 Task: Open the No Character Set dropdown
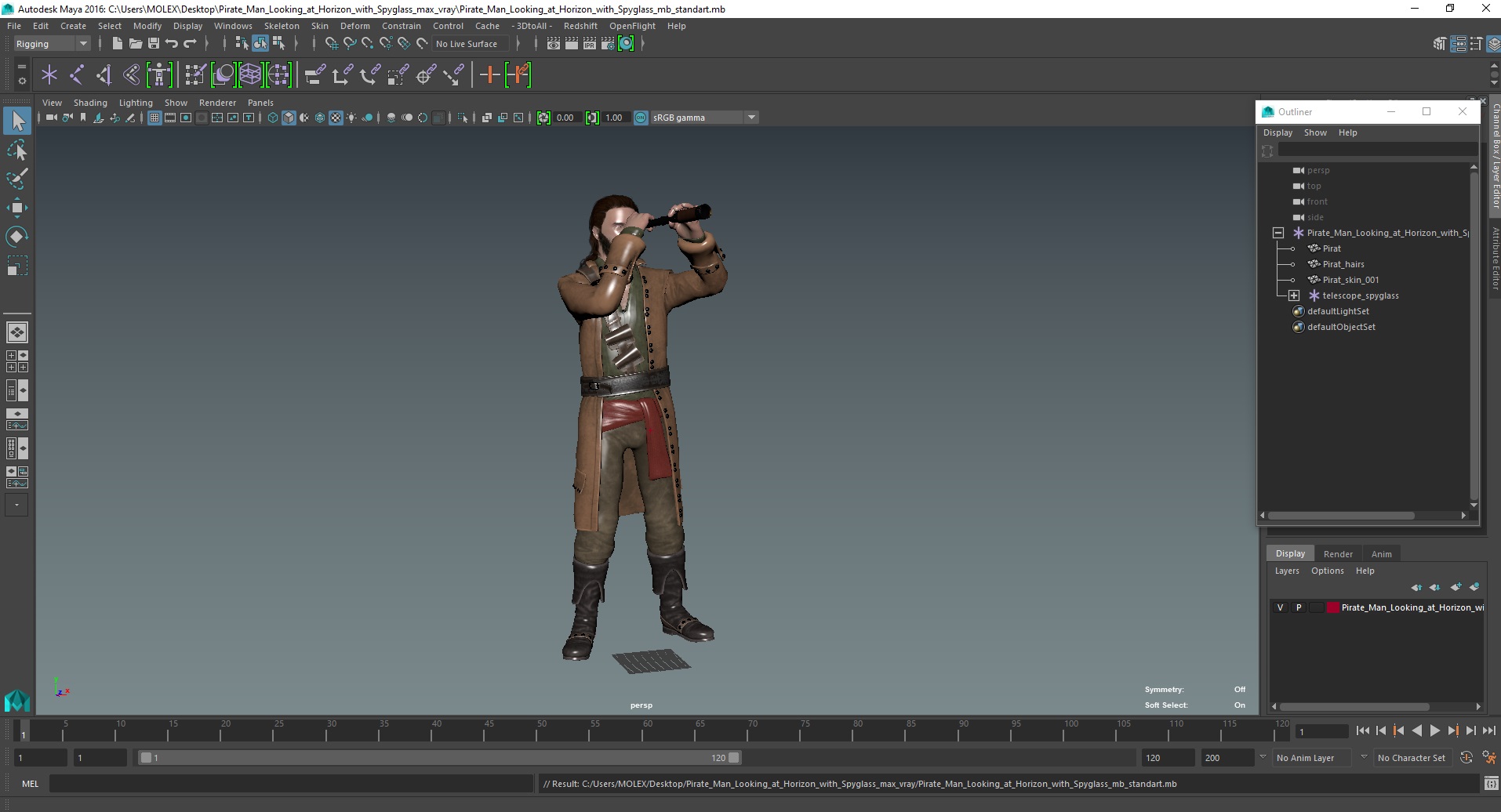[1412, 758]
